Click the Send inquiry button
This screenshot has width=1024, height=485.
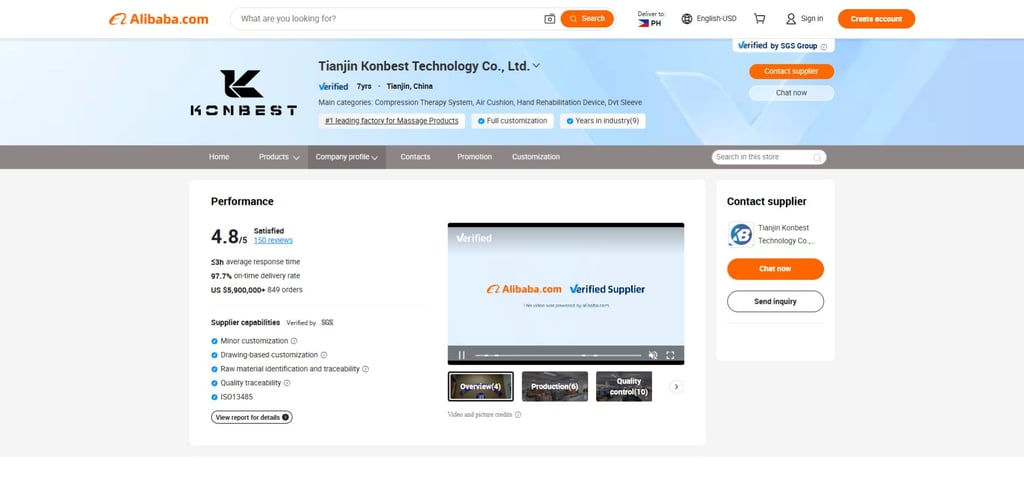[775, 302]
